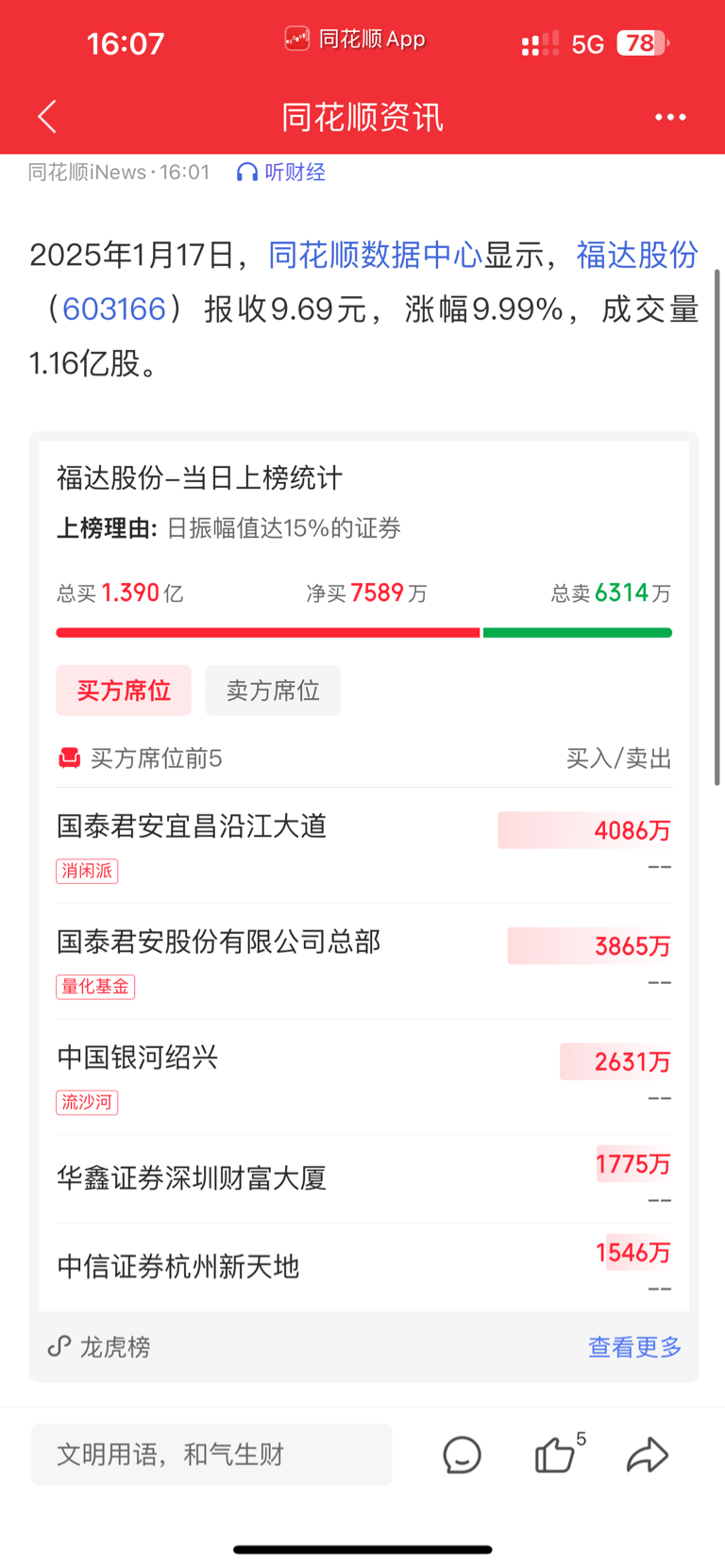Open 福达股份 stock link
This screenshot has width=725, height=1568.
pos(637,255)
